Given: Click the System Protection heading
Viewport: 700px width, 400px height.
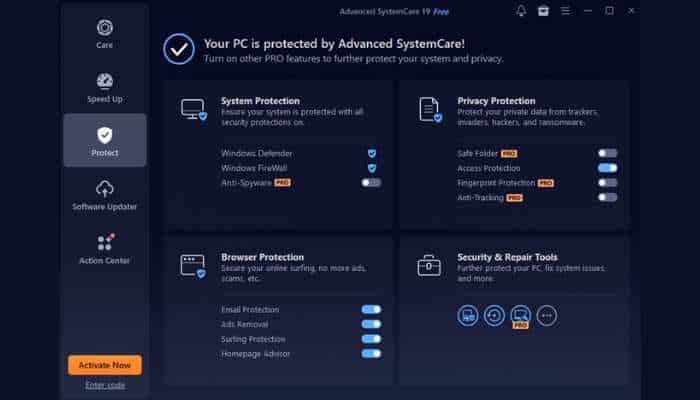Looking at the screenshot, I should pos(260,101).
